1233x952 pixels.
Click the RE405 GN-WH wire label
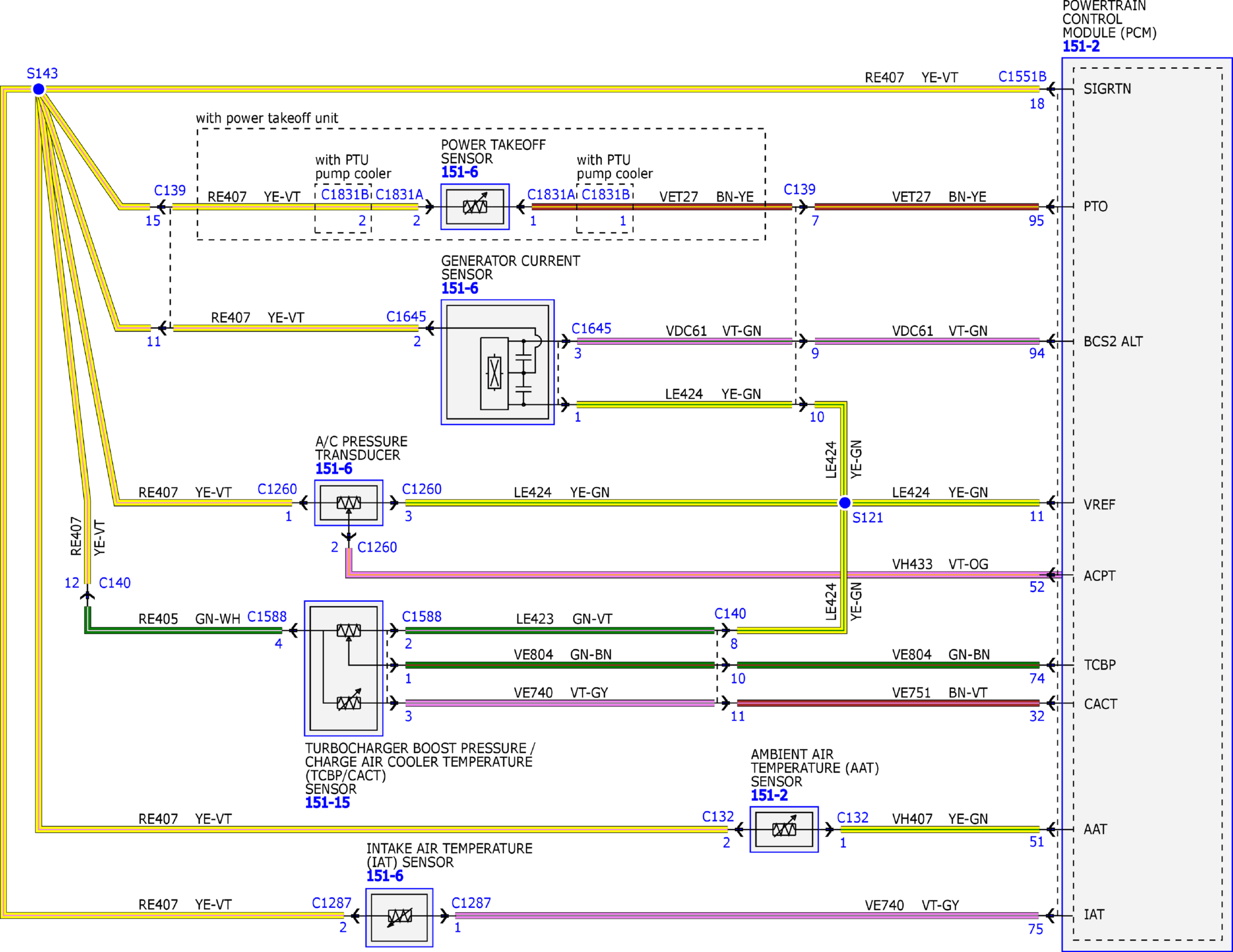189,619
